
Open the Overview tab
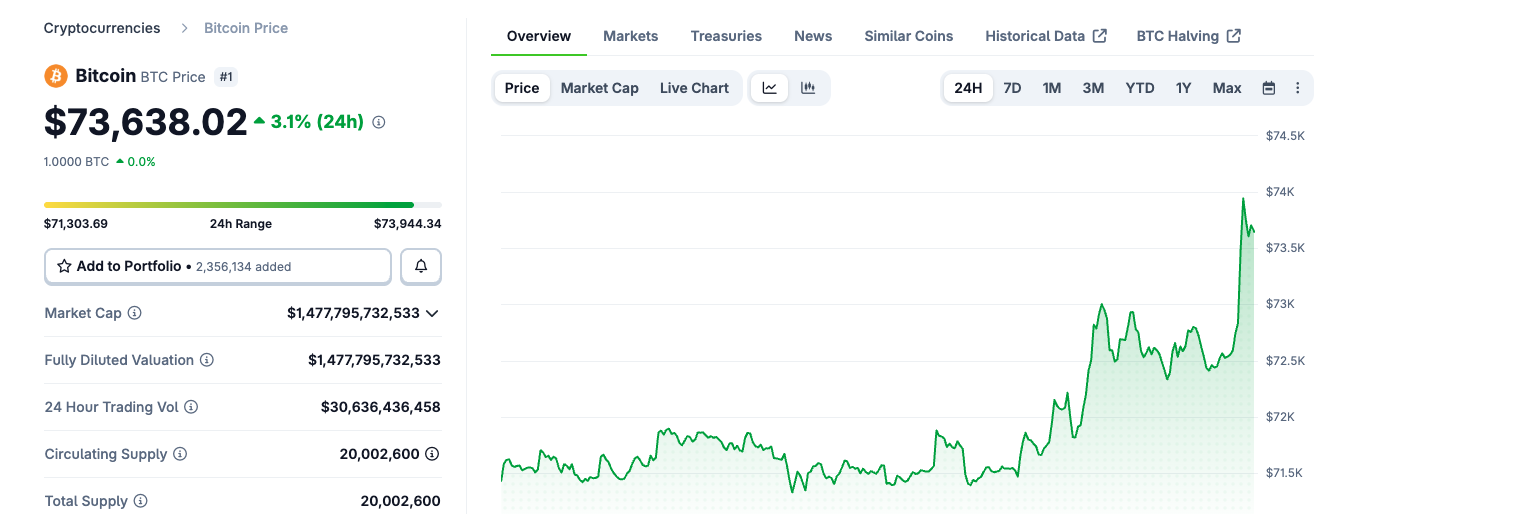tap(539, 36)
